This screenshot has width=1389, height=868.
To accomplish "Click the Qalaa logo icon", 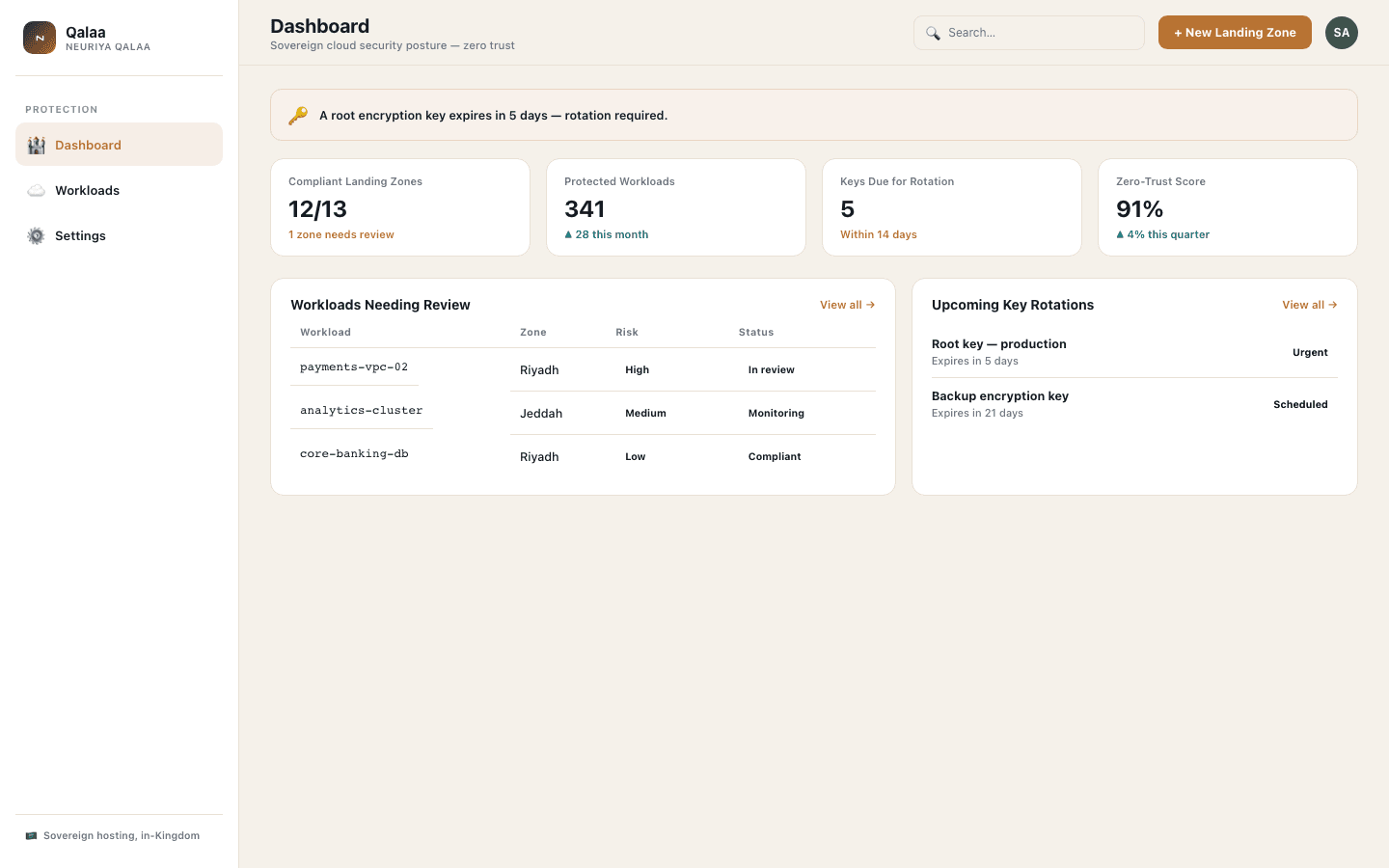I will click(x=40, y=38).
